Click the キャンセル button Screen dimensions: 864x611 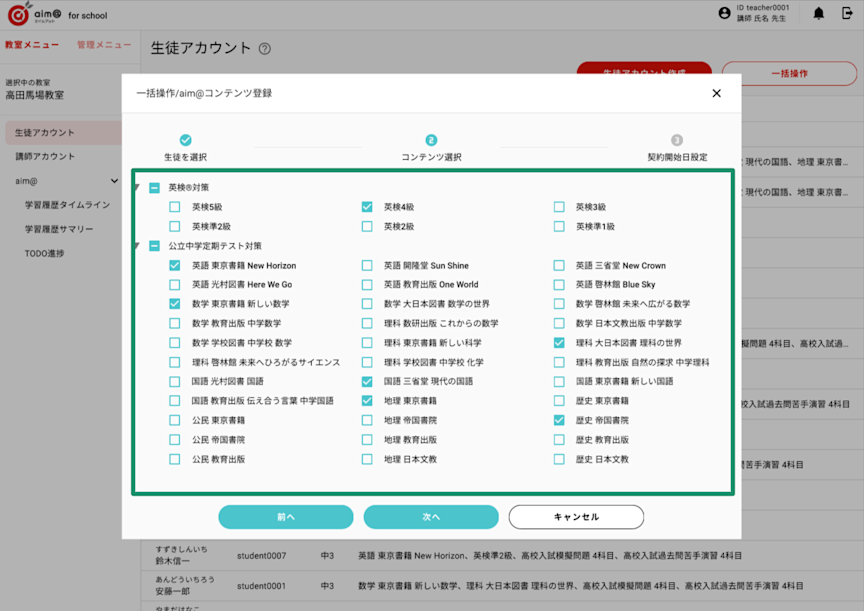coord(576,517)
